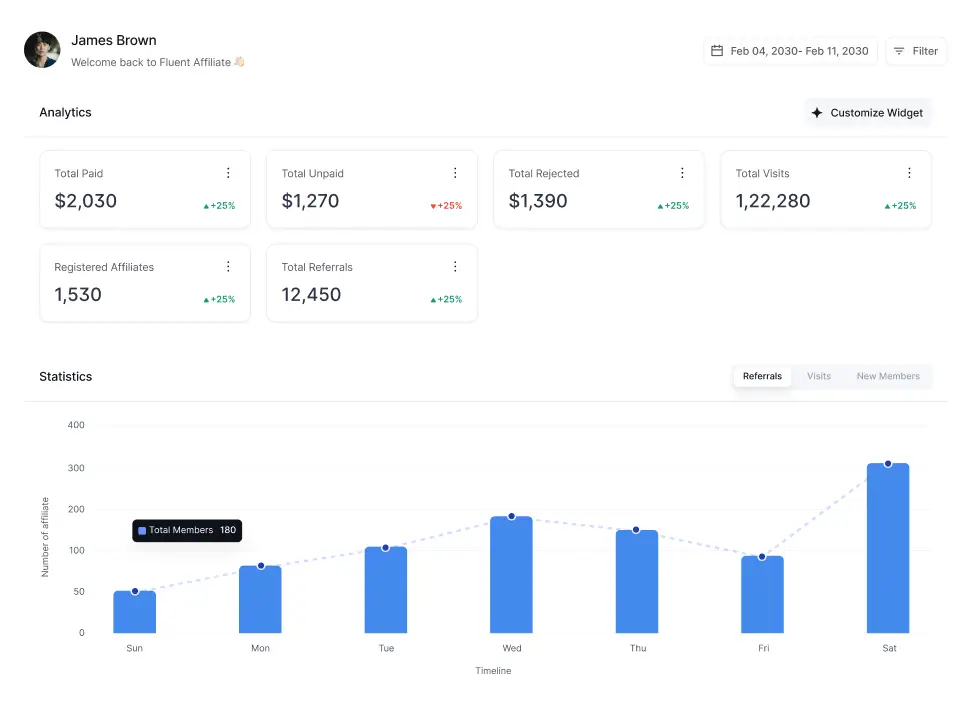The width and height of the screenshot is (972, 708).
Task: Open the Feb 04, 2030 - Feb 11, 2030 date picker
Action: coord(790,51)
